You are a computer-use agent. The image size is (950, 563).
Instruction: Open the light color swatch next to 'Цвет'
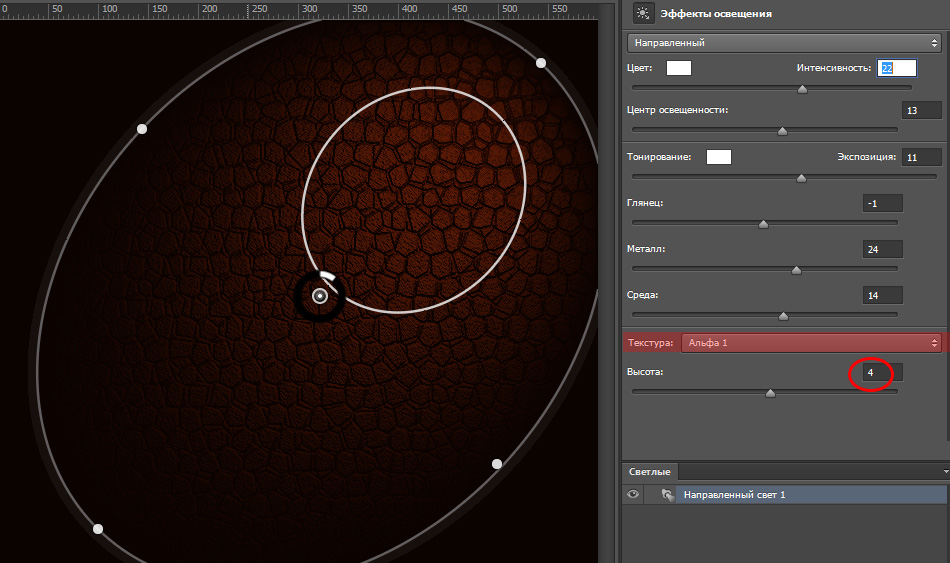tap(679, 68)
